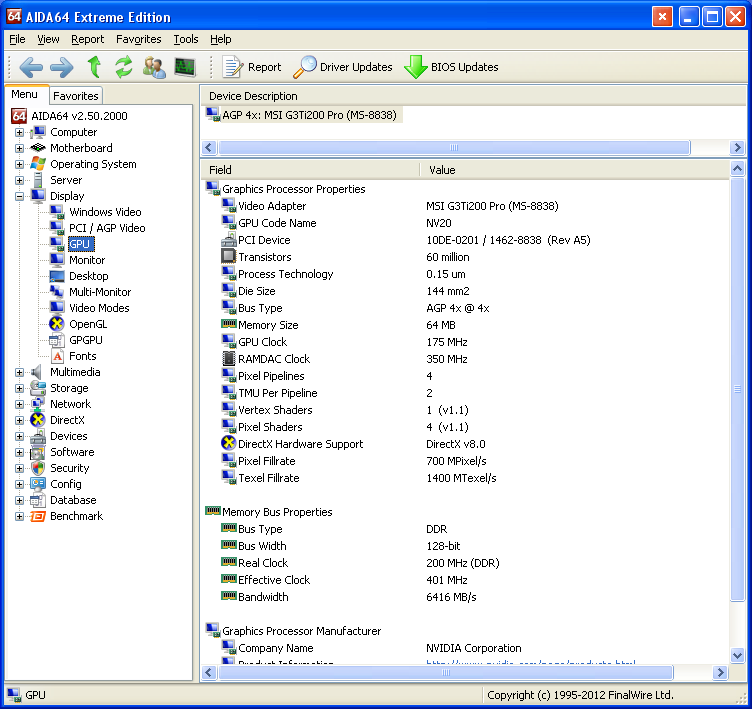This screenshot has width=752, height=709.
Task: Open the Favorites menu
Action: coord(139,39)
